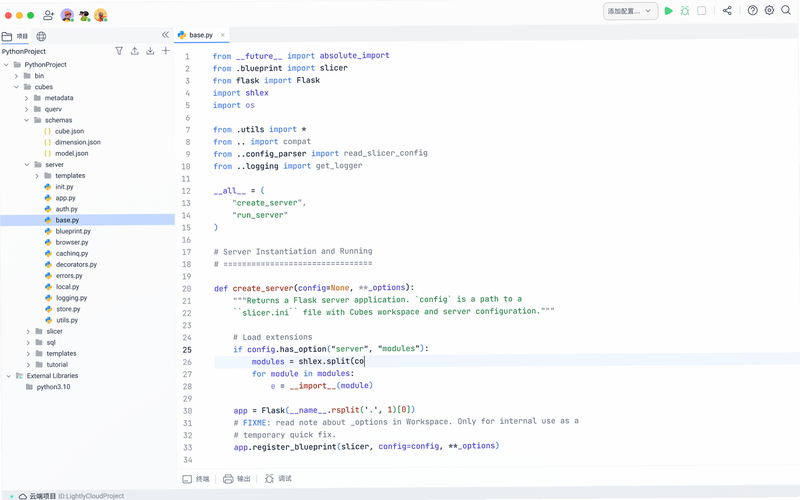Collapse the server folder
This screenshot has width=800, height=500.
[27, 165]
